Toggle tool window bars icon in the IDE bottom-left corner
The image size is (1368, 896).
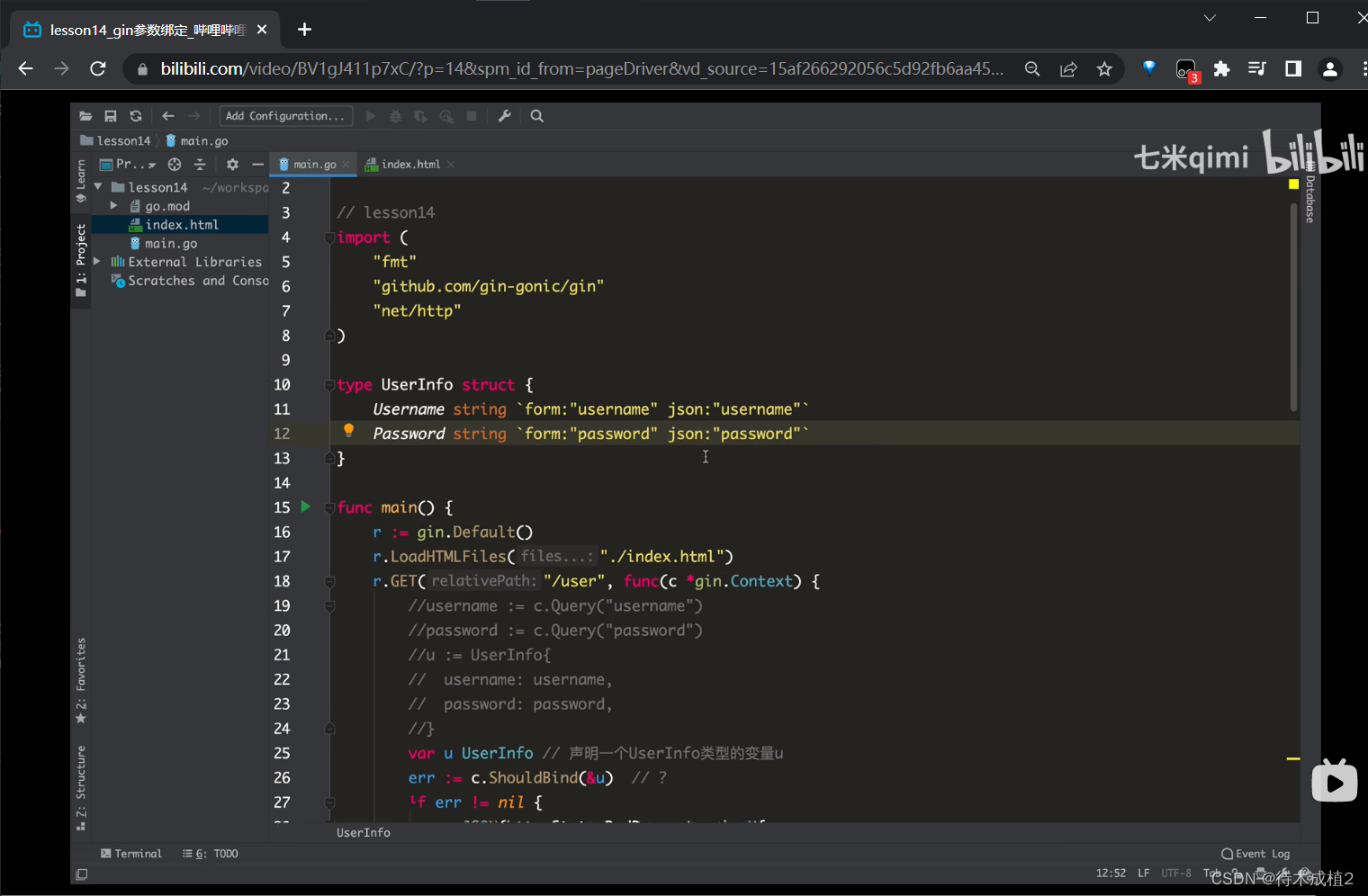[x=82, y=874]
